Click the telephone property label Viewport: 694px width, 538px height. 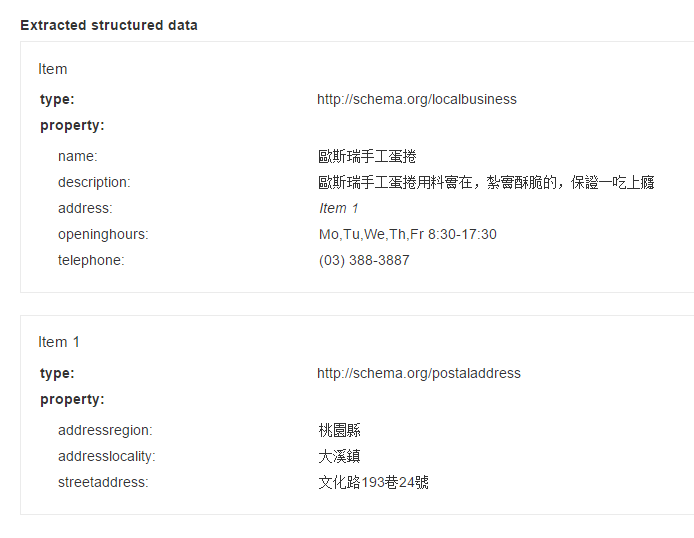pyautogui.click(x=91, y=260)
